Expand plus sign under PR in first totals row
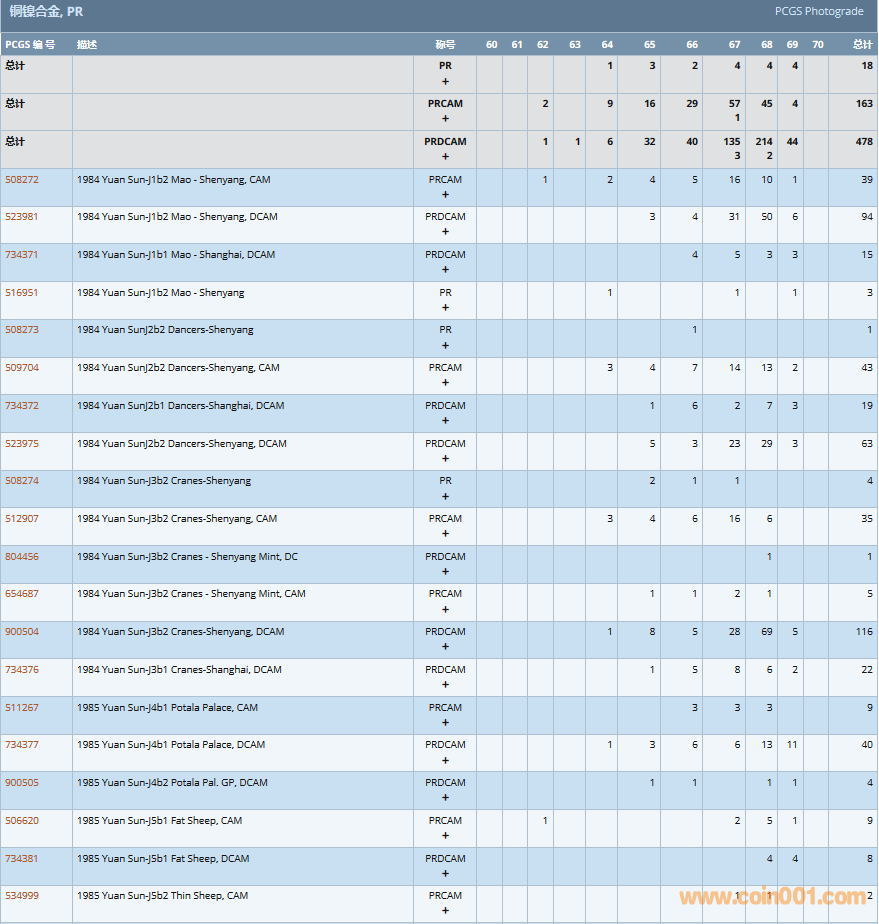The image size is (879, 924). (445, 81)
